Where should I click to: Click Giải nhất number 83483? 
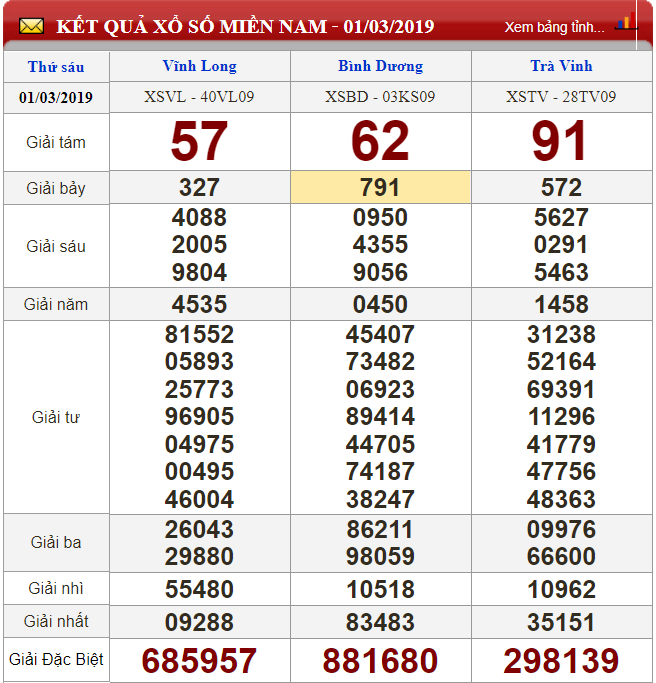[380, 622]
